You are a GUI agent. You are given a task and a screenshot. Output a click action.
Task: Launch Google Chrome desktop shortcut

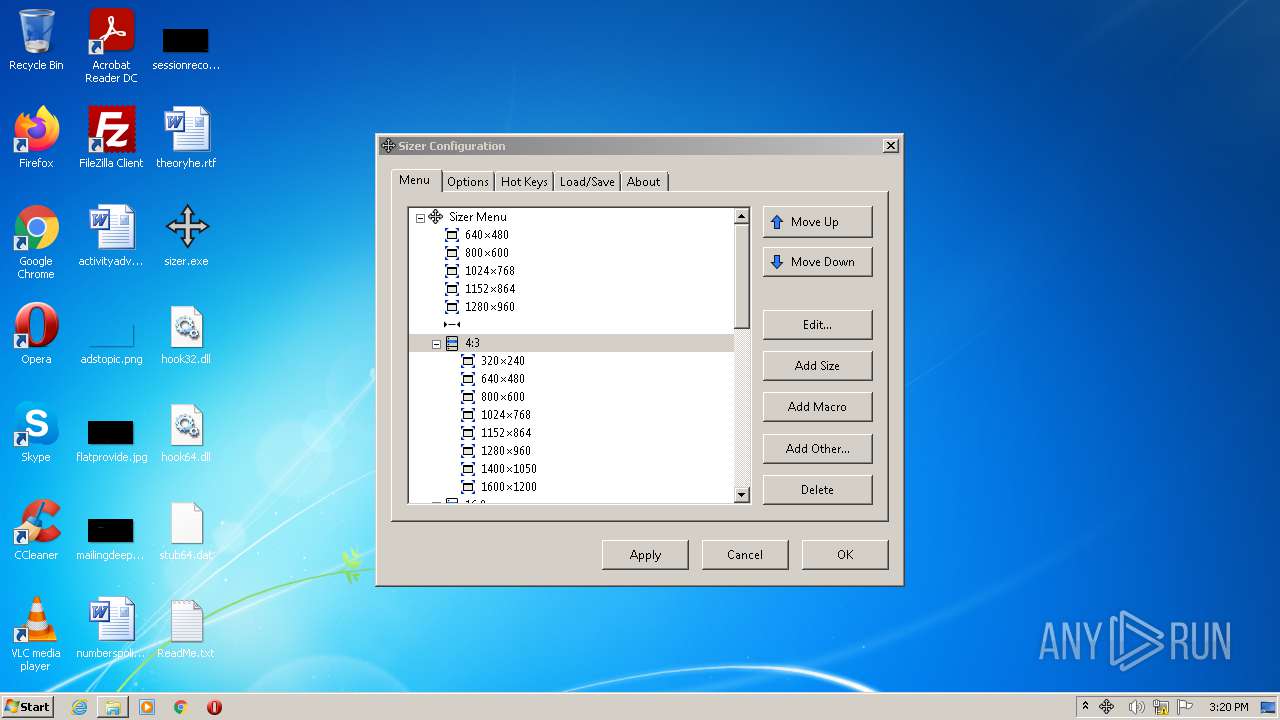[x=36, y=242]
